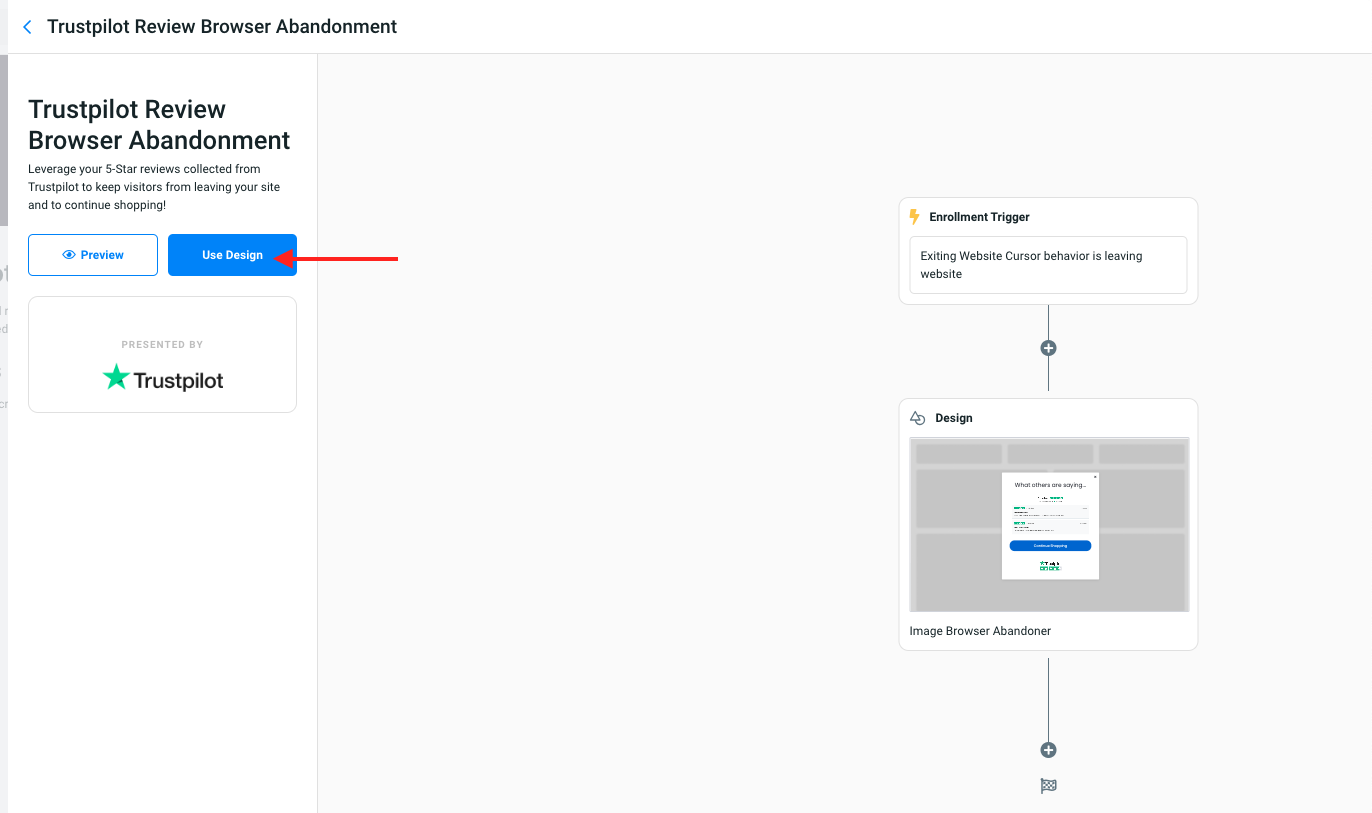This screenshot has width=1372, height=813.
Task: Open the Exiting Website Cursor behavior condition
Action: [x=1048, y=265]
